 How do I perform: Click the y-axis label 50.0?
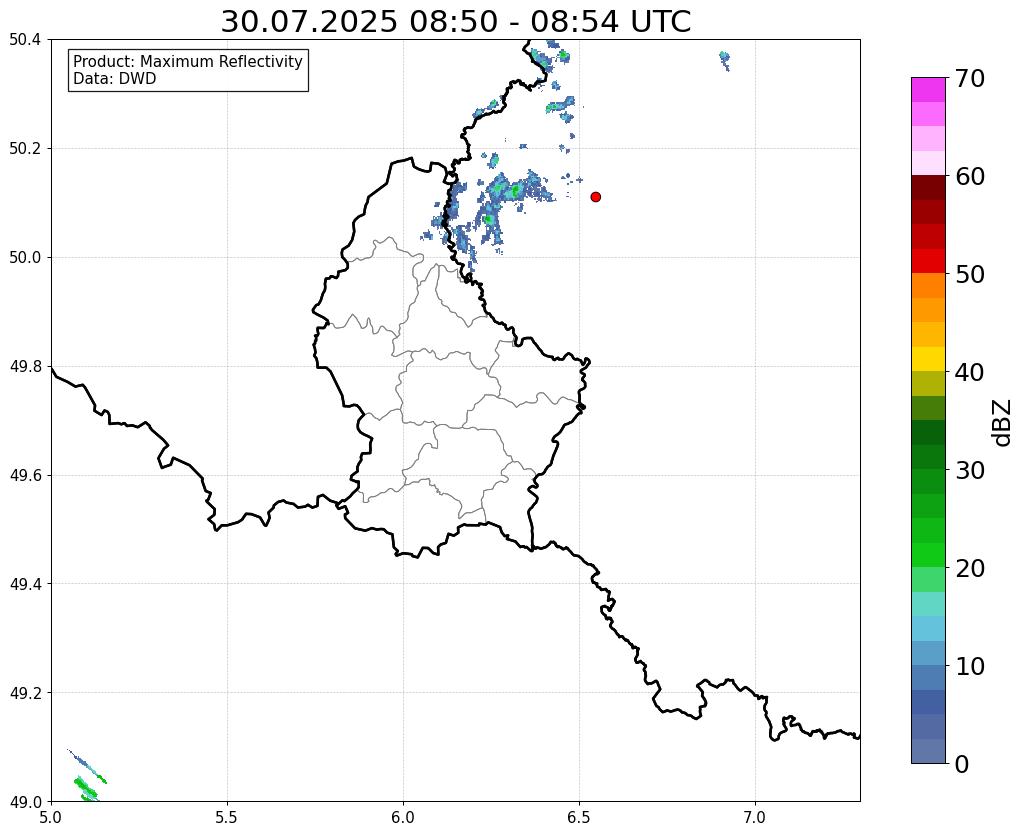25,258
